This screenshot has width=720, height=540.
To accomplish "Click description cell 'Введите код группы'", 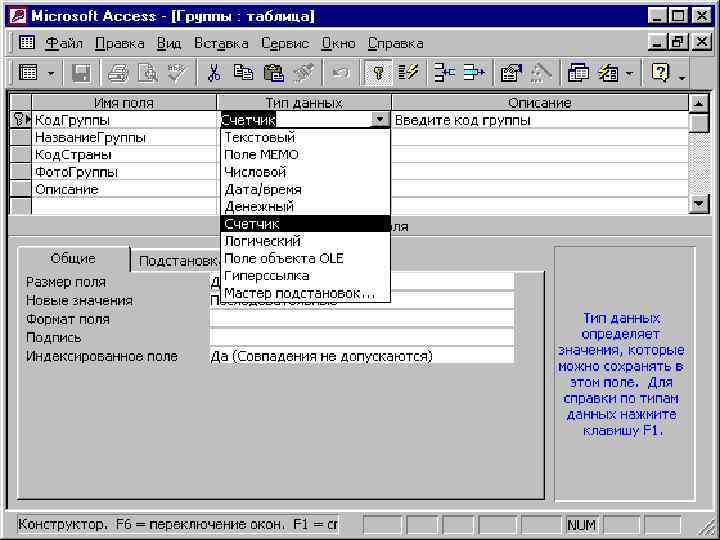I will click(540, 120).
